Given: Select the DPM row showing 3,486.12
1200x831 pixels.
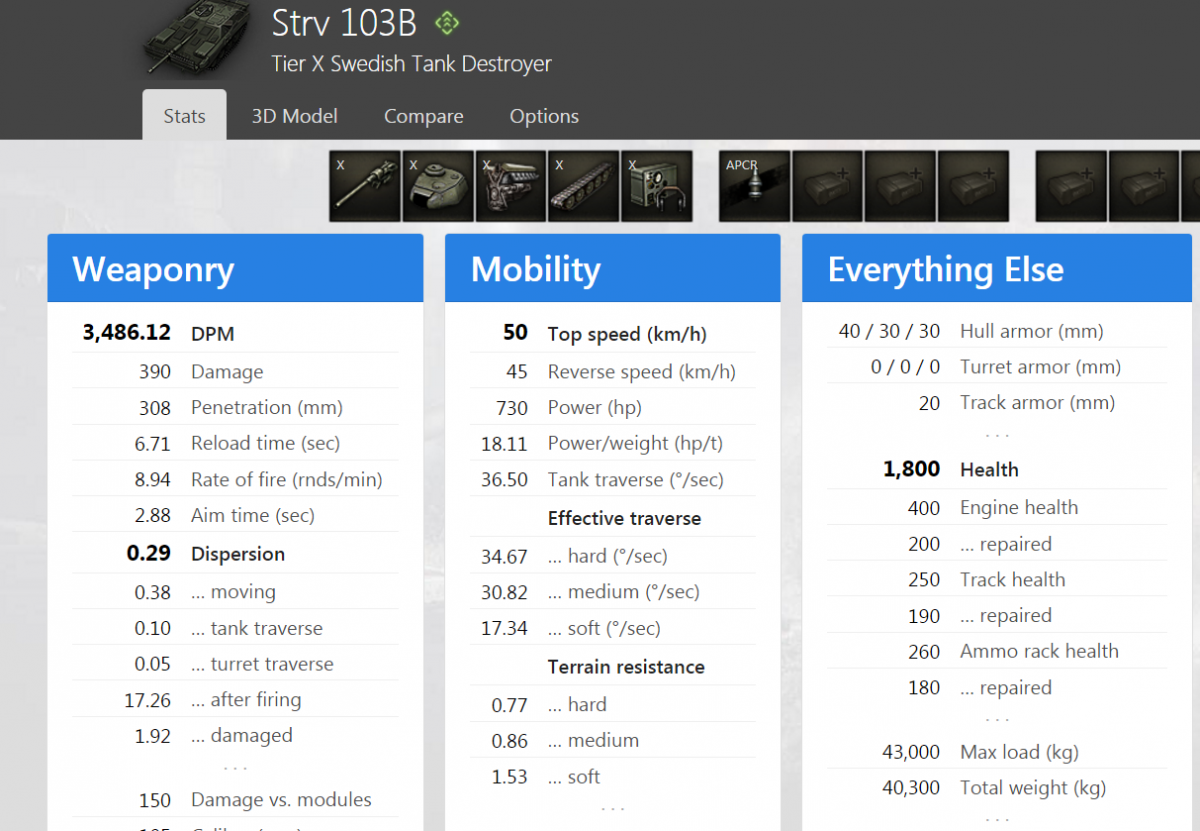Looking at the screenshot, I should (235, 334).
